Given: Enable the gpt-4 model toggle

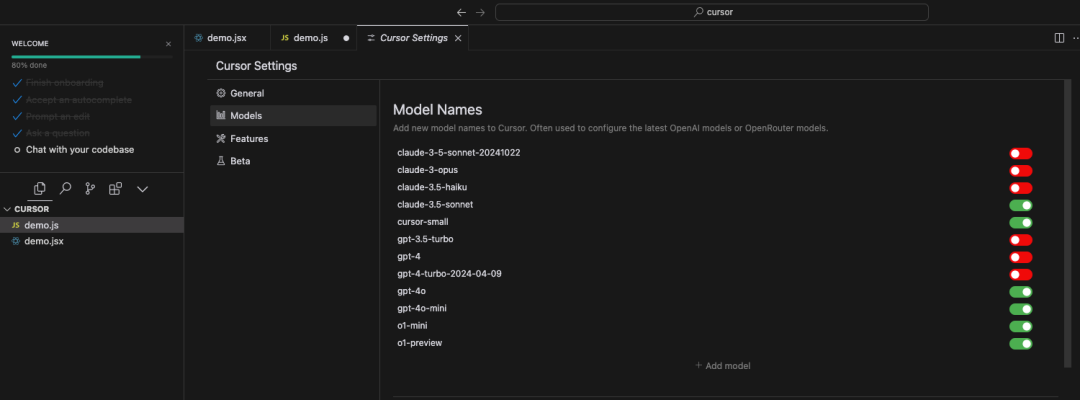Looking at the screenshot, I should 1021,257.
